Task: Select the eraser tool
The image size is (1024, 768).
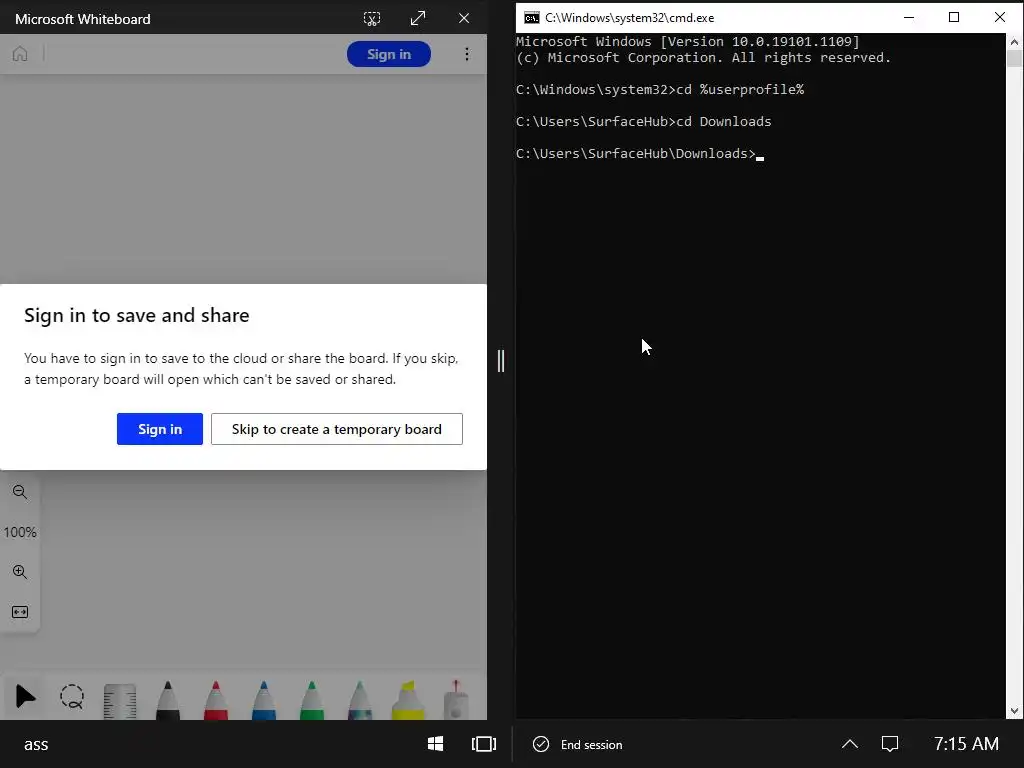Action: point(456,700)
